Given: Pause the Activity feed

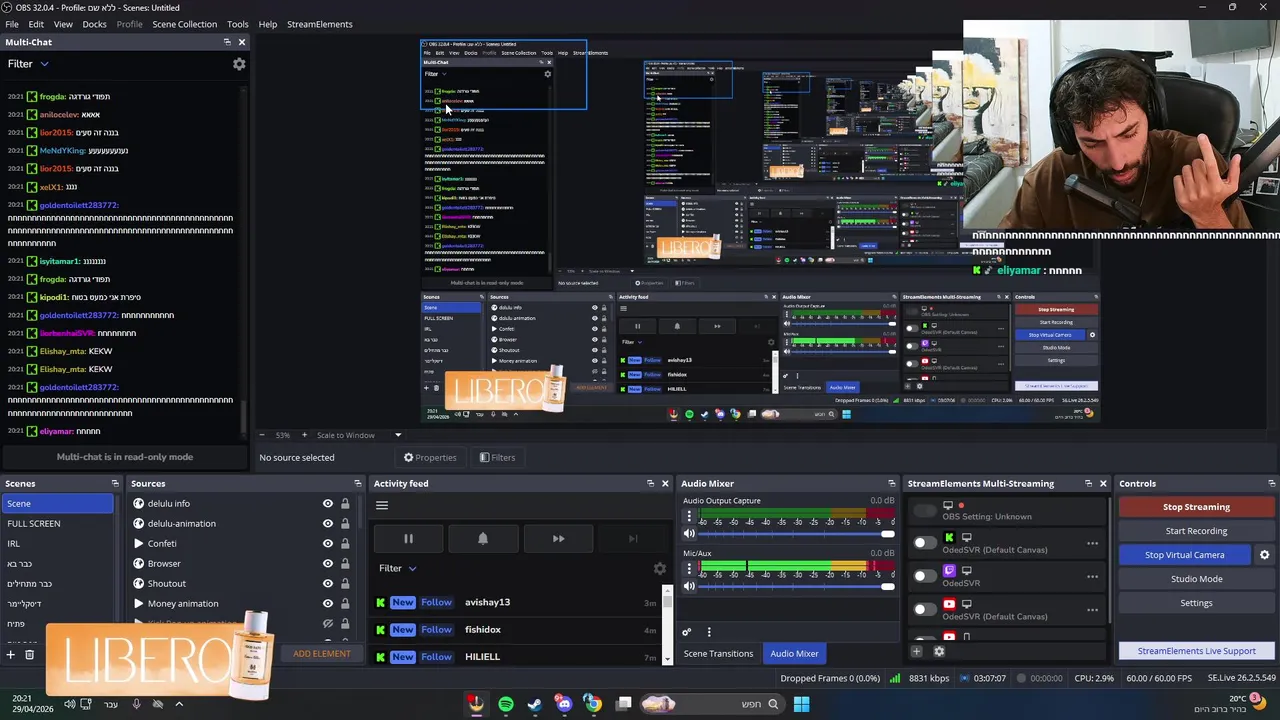Looking at the screenshot, I should (x=408, y=539).
